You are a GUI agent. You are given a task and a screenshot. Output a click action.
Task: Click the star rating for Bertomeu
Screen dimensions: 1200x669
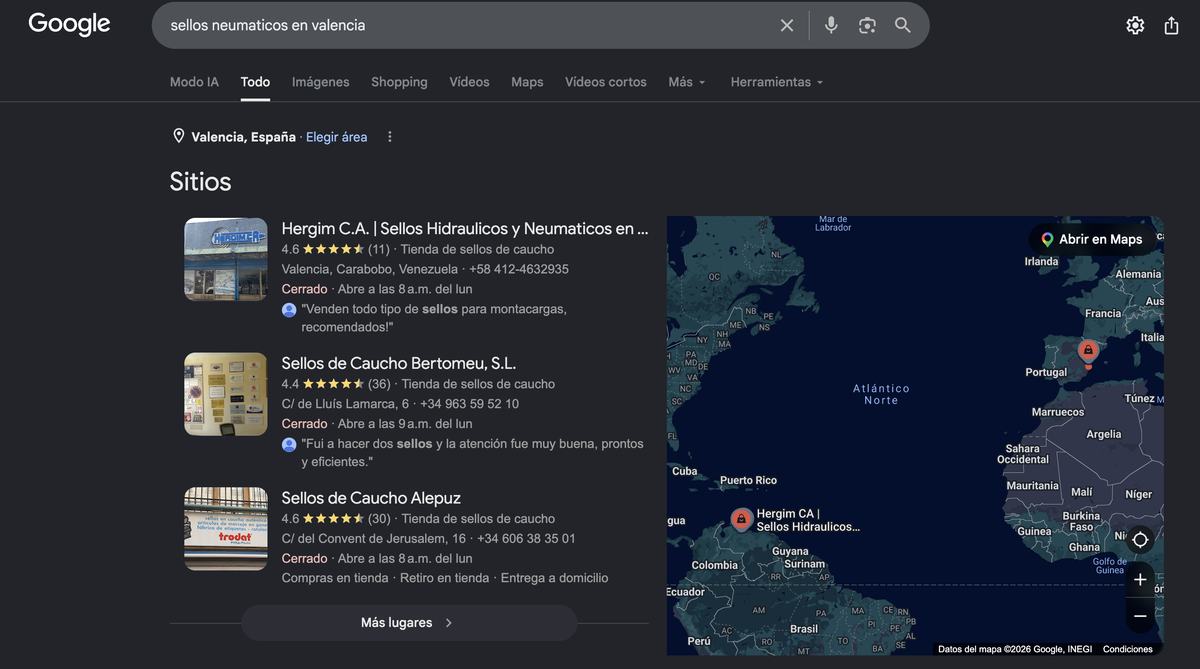pyautogui.click(x=333, y=384)
